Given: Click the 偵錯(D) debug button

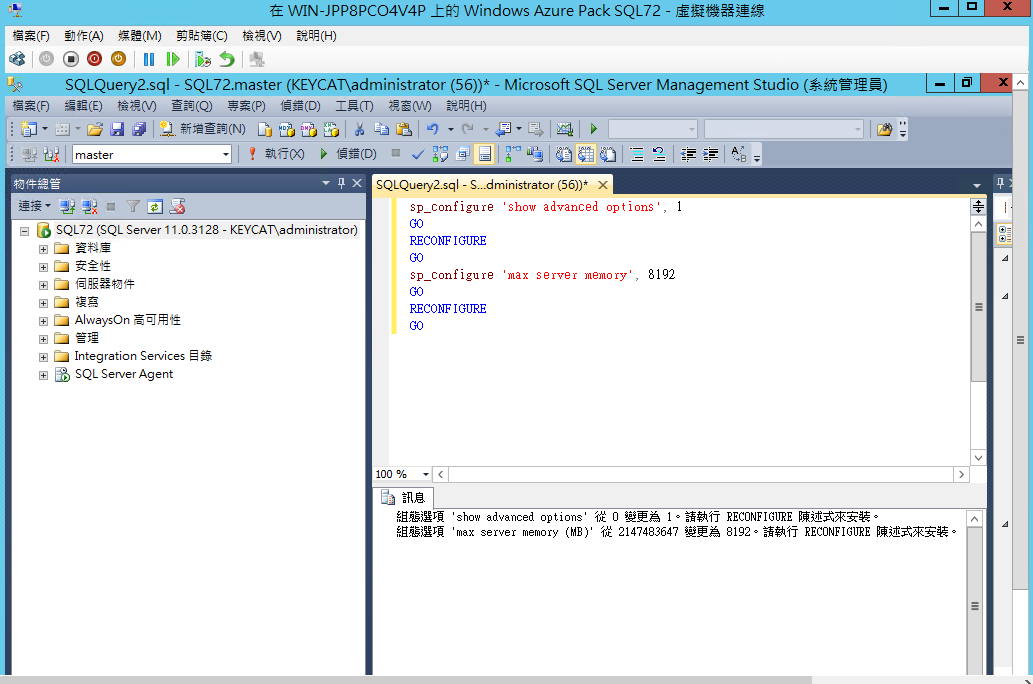Looking at the screenshot, I should click(x=348, y=154).
